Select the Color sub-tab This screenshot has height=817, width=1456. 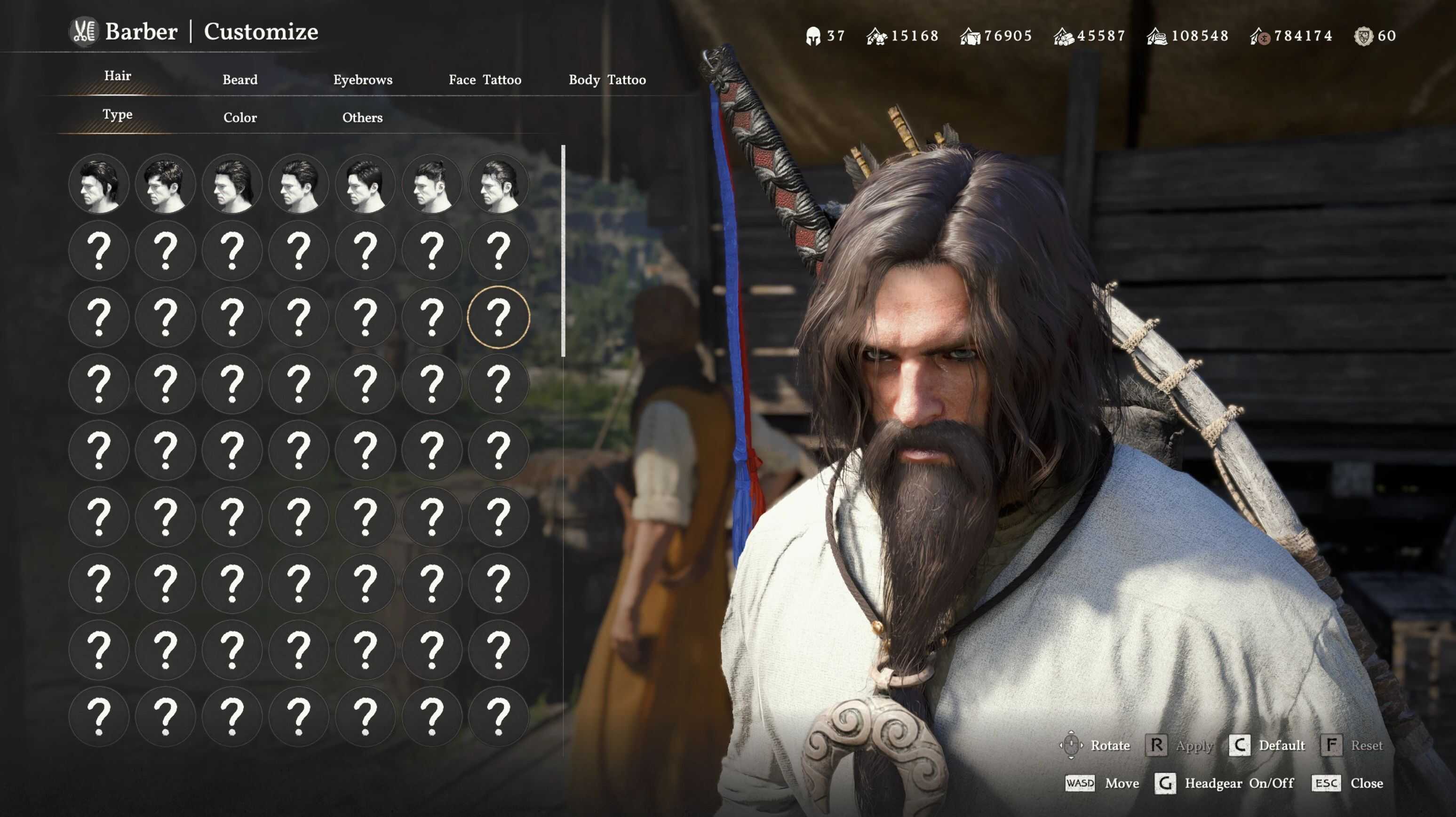click(239, 118)
